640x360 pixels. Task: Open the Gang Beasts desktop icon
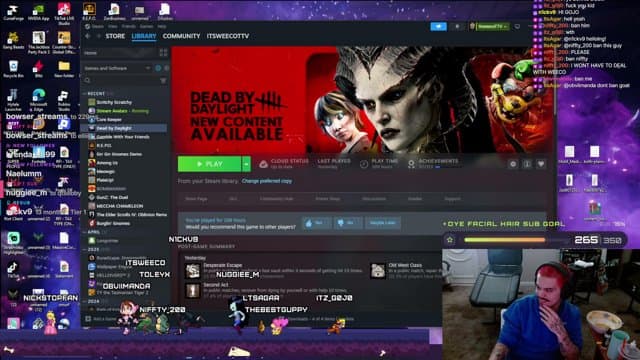click(x=13, y=40)
